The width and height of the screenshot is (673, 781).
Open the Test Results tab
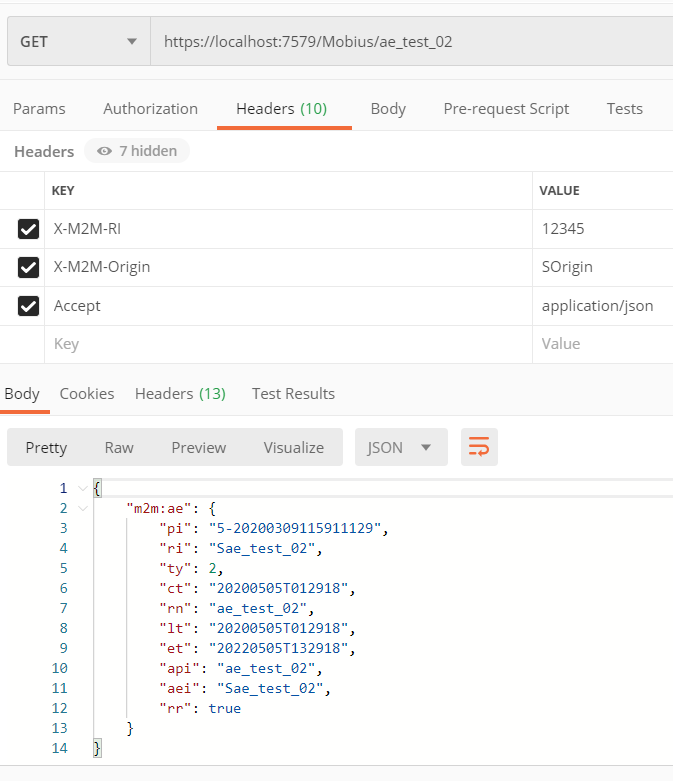[293, 394]
